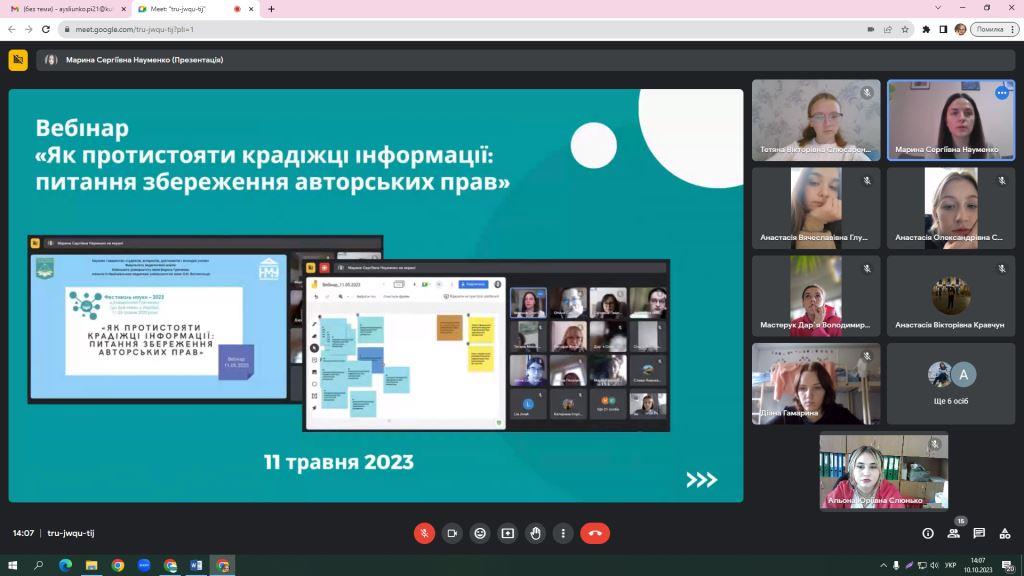Open options on Марина Сергіївна Науменко tile

pos(1001,93)
